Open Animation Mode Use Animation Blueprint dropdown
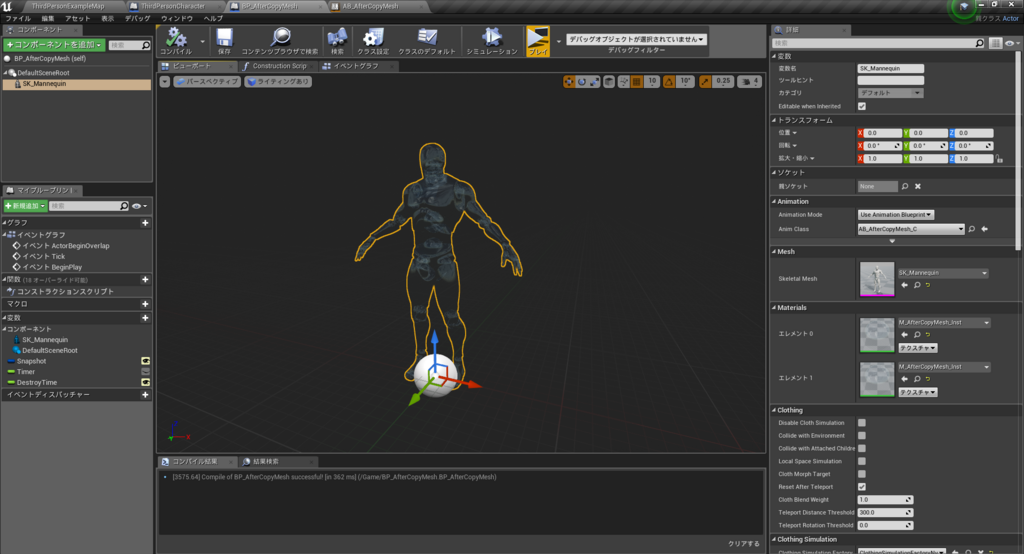1024x554 pixels. (895, 214)
